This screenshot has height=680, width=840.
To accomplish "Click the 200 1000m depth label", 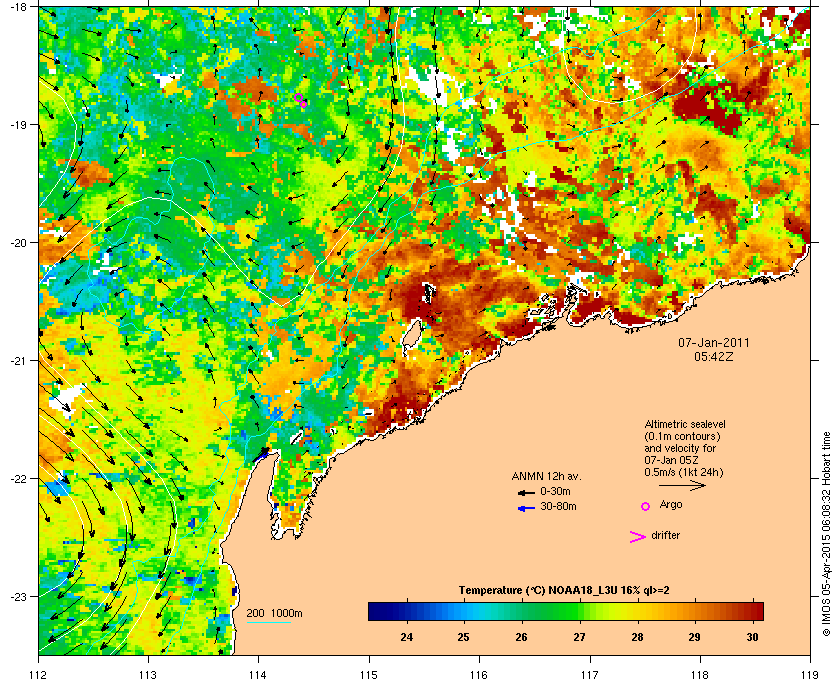I will [274, 614].
